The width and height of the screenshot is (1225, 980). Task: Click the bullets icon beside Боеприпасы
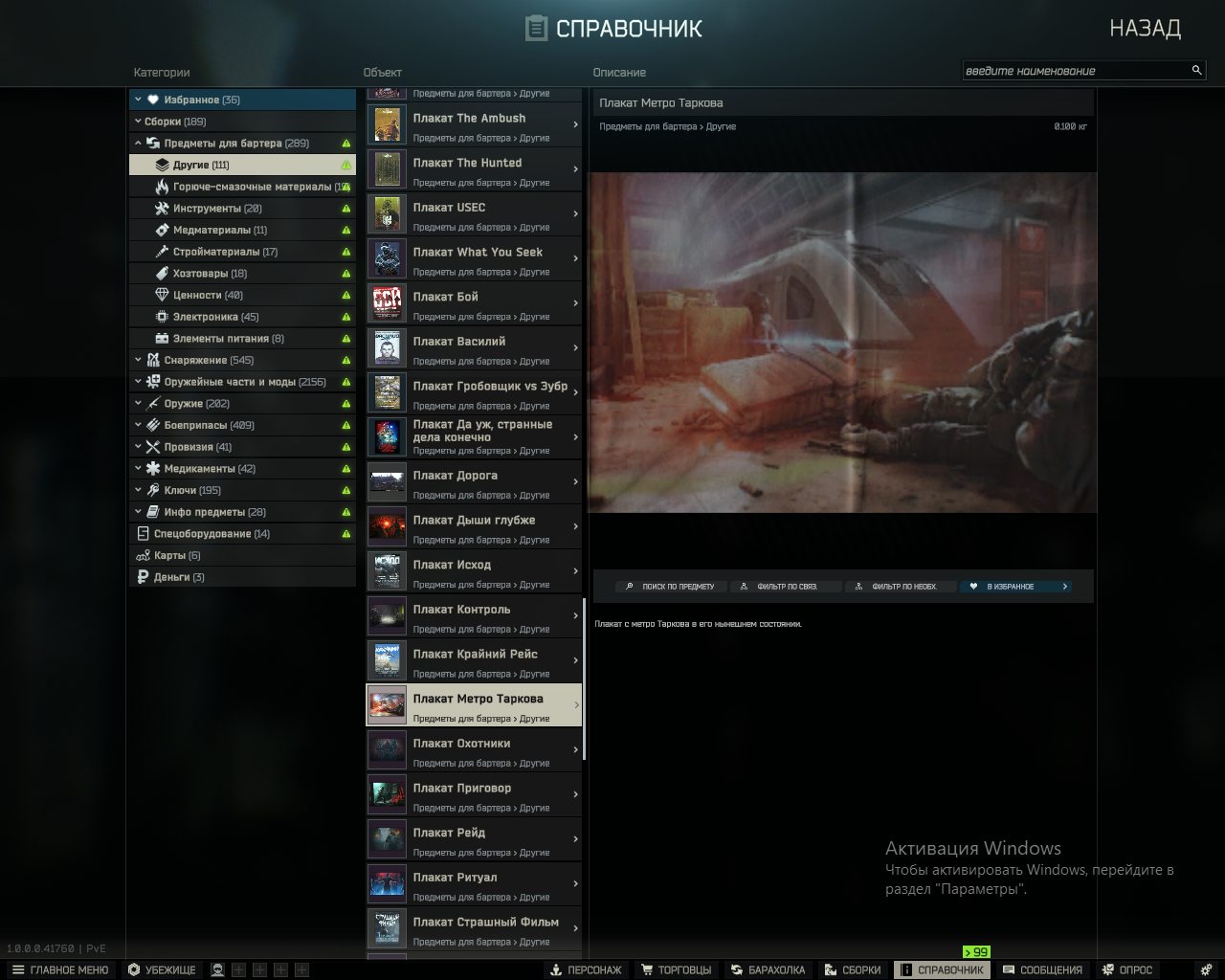pyautogui.click(x=152, y=425)
